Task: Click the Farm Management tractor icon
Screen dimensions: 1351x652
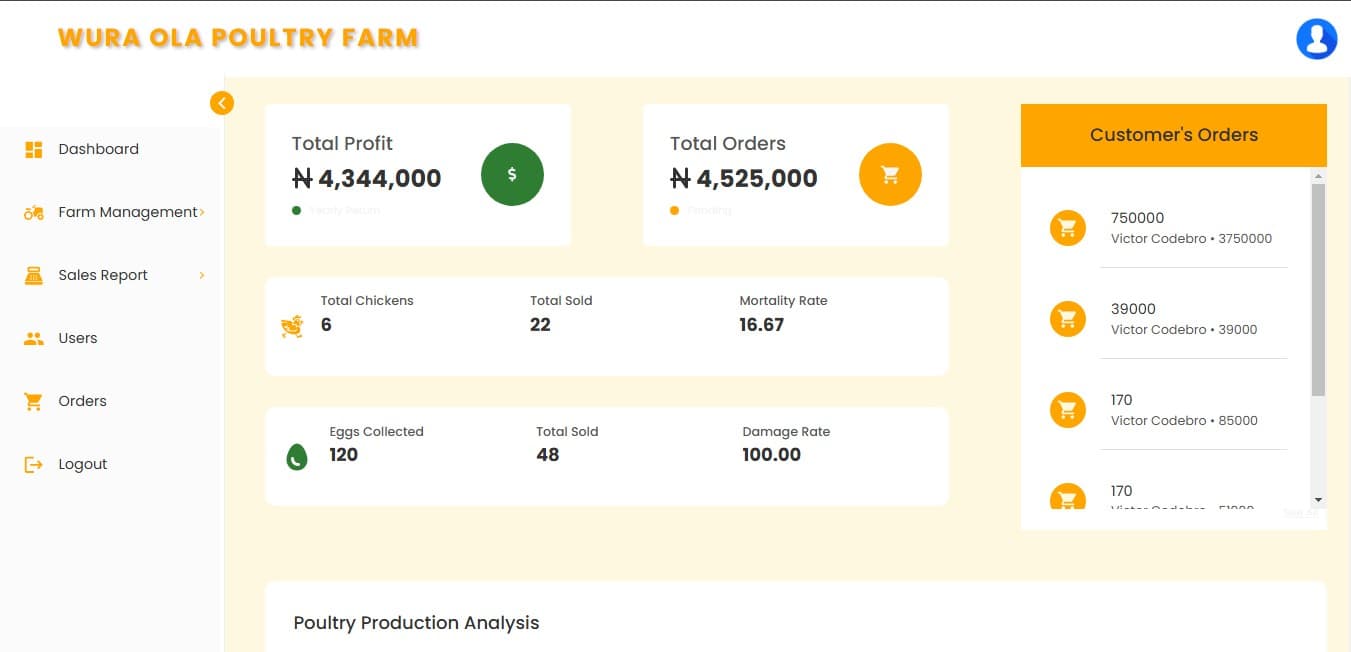Action: pos(34,213)
